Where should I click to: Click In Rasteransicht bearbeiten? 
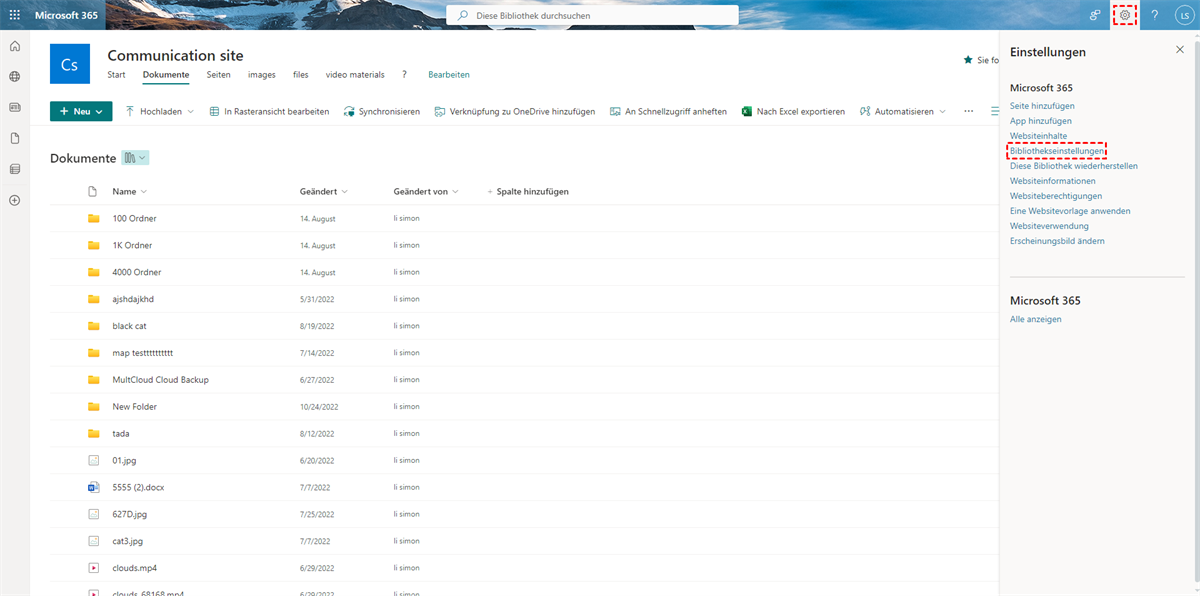click(270, 111)
